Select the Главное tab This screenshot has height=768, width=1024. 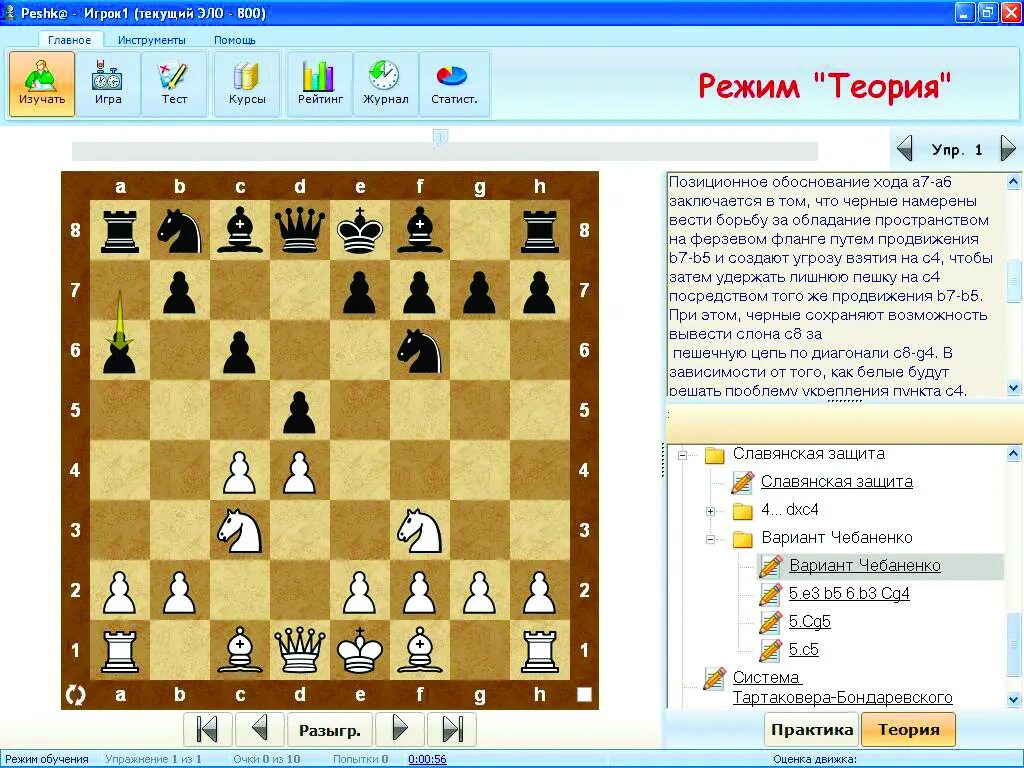tap(69, 40)
